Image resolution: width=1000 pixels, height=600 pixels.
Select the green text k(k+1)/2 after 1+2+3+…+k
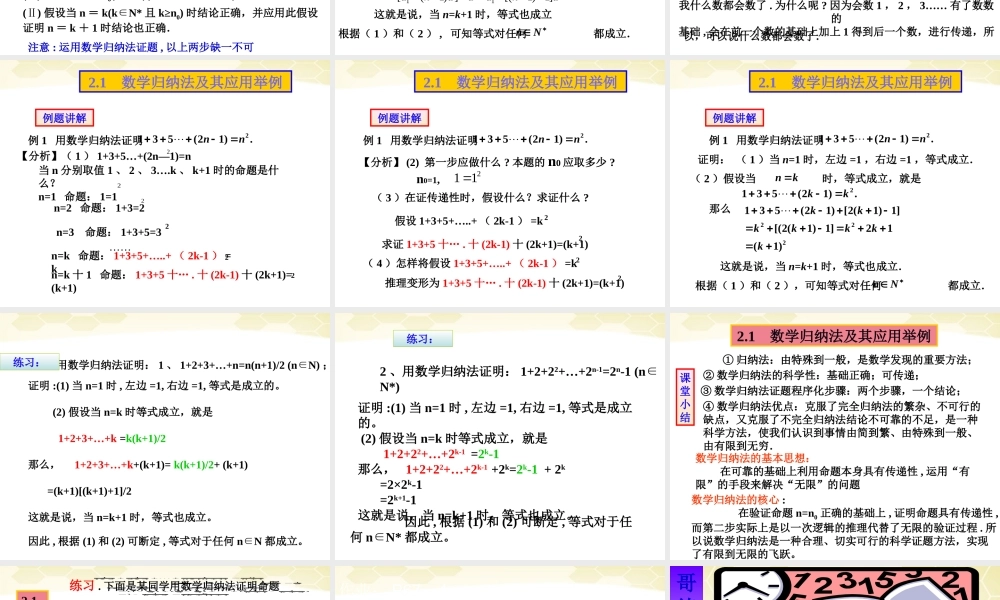pos(146,438)
